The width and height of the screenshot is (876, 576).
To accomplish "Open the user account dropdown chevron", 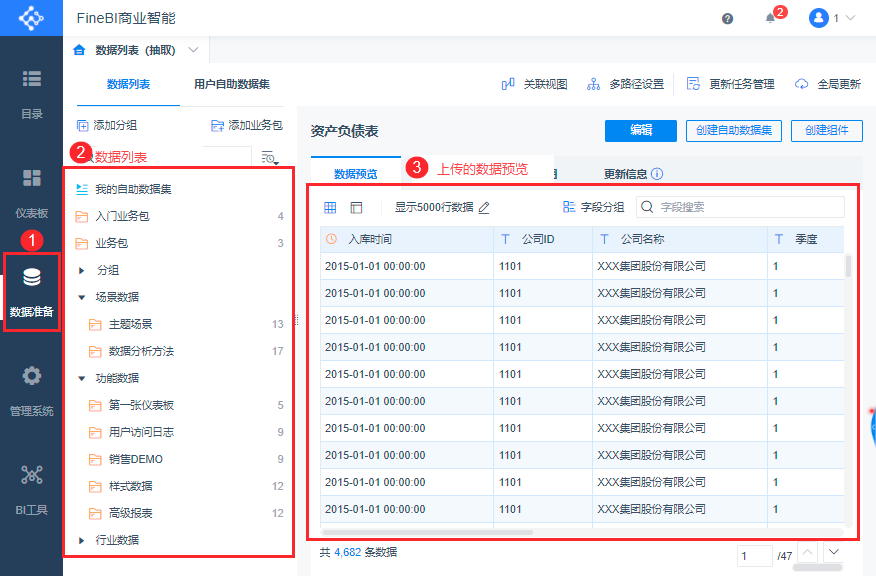I will (x=850, y=18).
